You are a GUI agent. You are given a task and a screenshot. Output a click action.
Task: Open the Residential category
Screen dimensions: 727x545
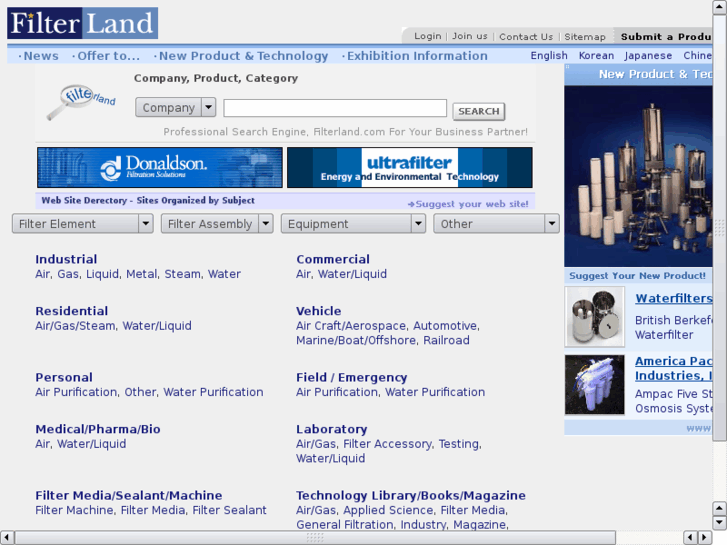pyautogui.click(x=71, y=311)
